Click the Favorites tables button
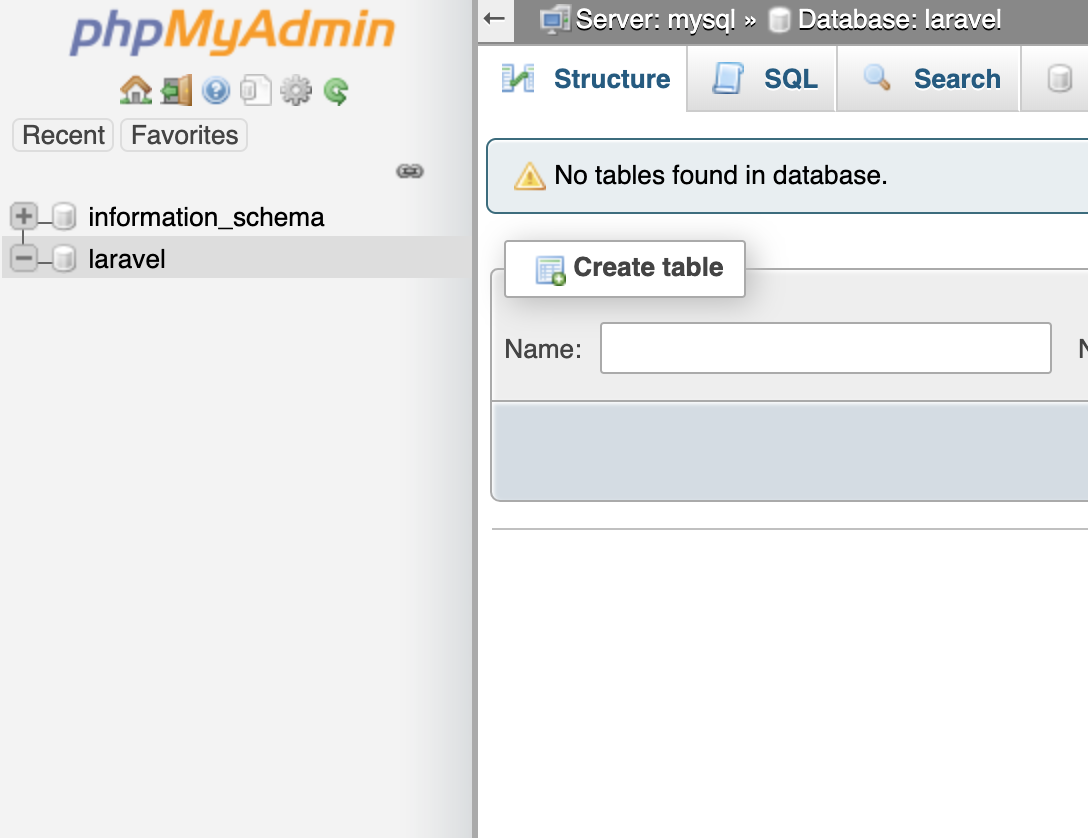The width and height of the screenshot is (1088, 838). [184, 135]
